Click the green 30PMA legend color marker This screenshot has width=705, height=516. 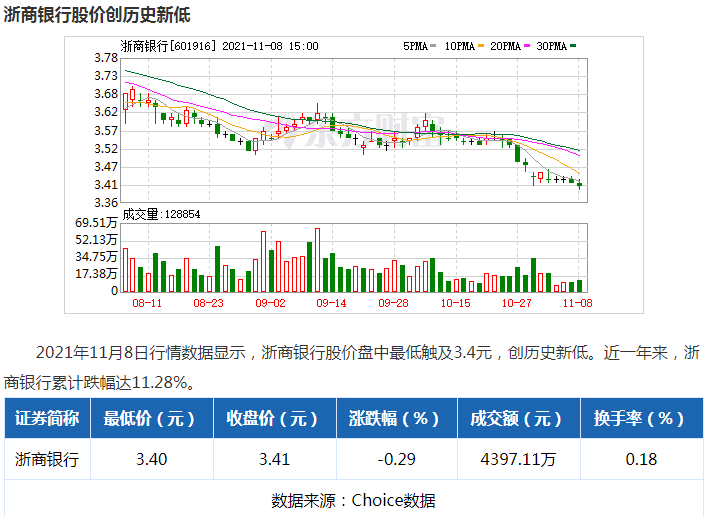click(573, 46)
